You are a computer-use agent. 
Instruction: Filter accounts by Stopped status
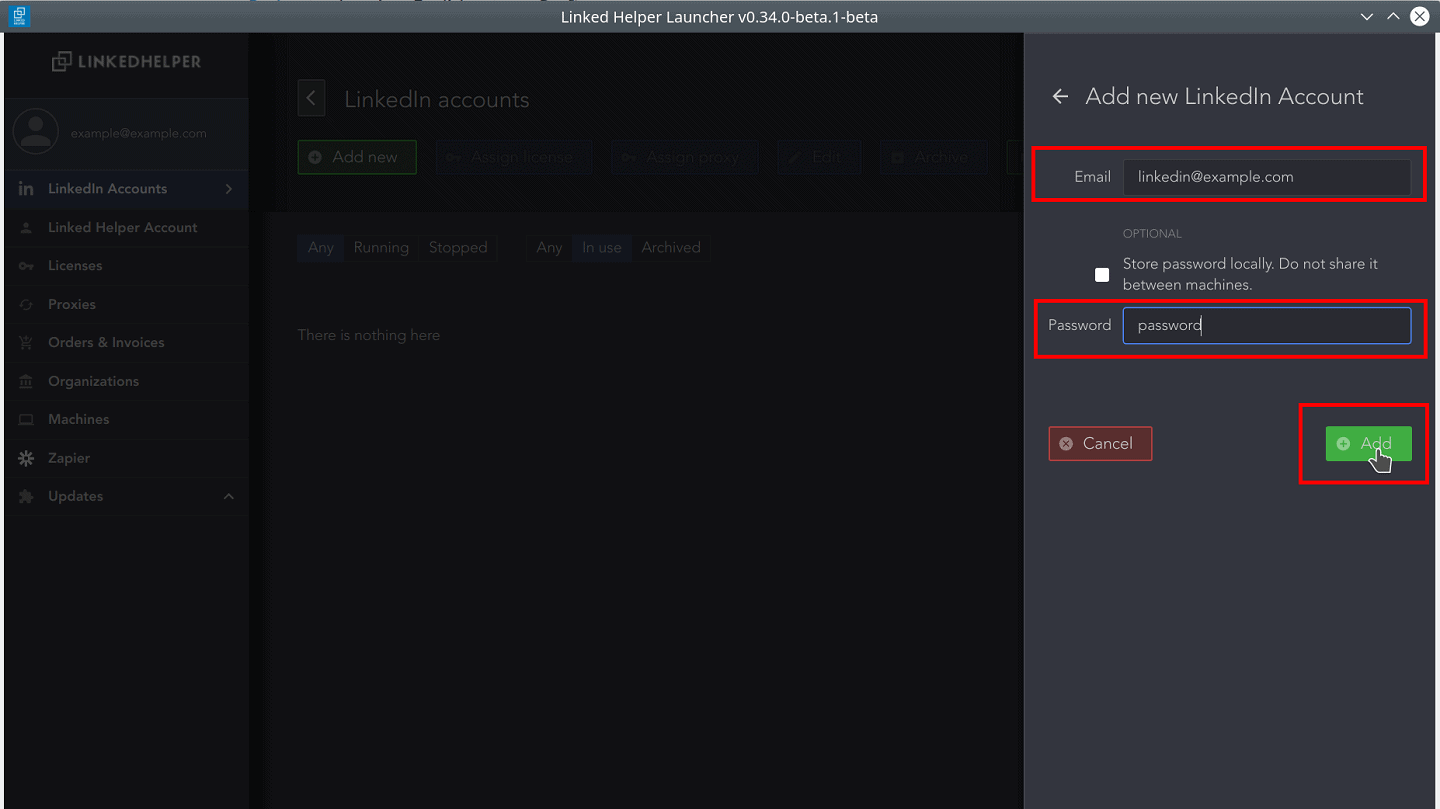click(x=458, y=248)
